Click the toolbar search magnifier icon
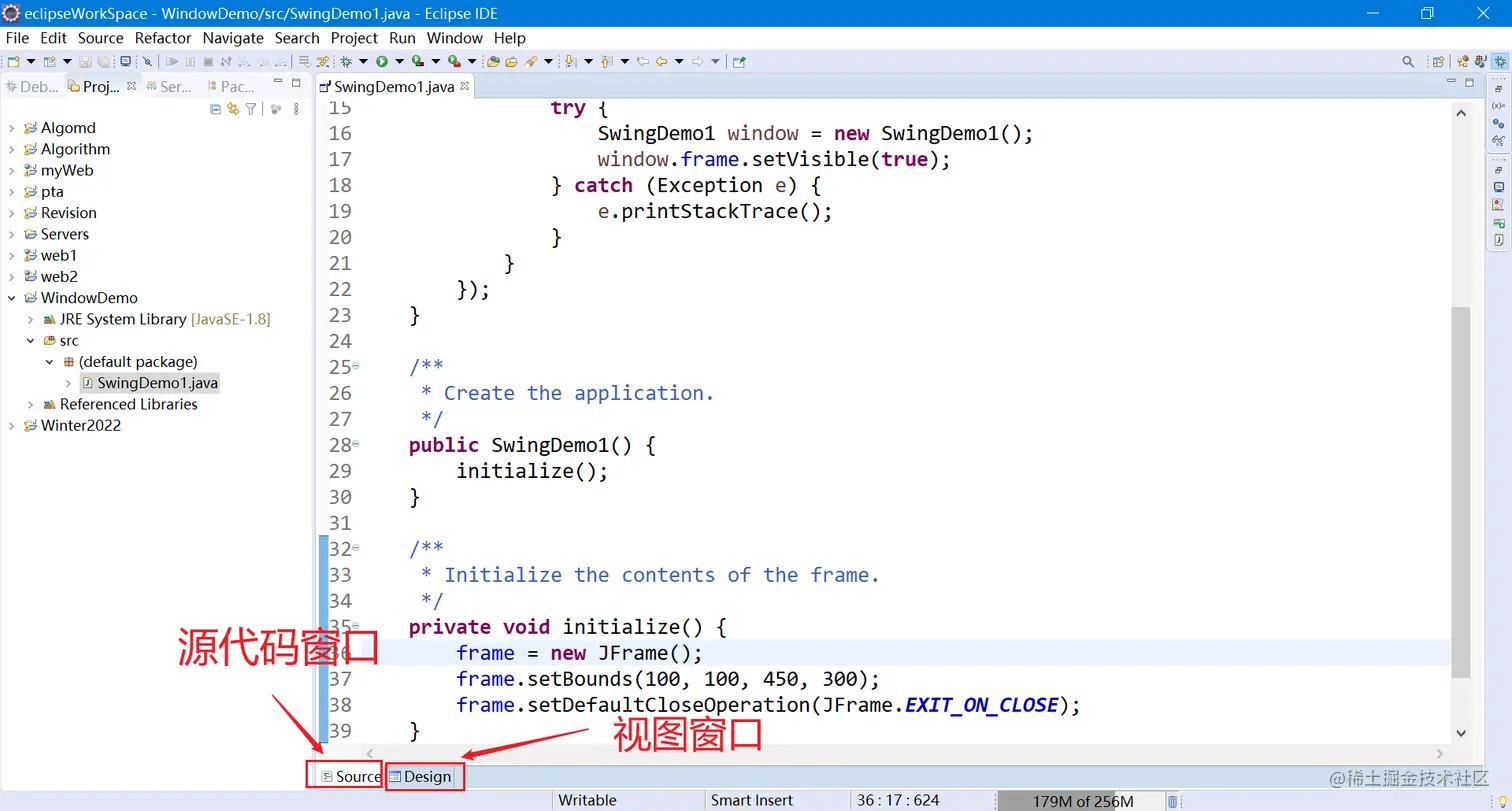 click(x=1408, y=61)
